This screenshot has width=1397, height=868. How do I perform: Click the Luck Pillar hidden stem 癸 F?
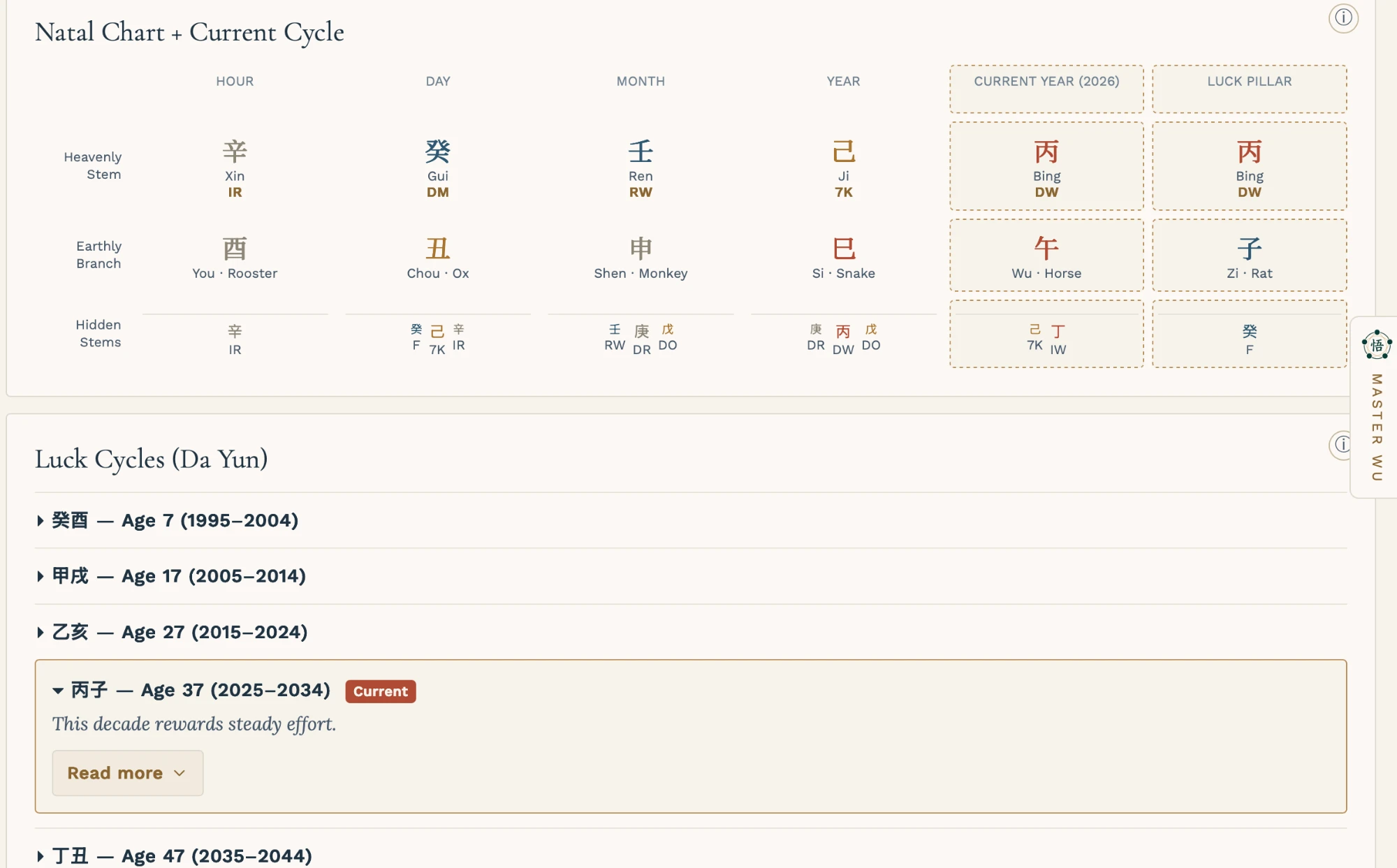tap(1249, 339)
